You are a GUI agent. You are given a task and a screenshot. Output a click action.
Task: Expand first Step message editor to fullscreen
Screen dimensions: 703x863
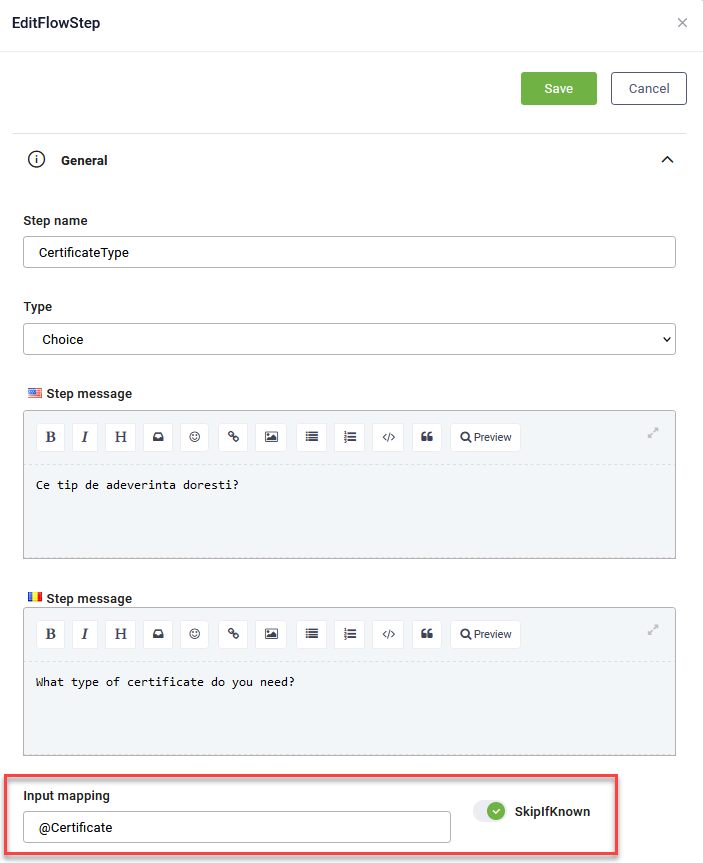[653, 434]
